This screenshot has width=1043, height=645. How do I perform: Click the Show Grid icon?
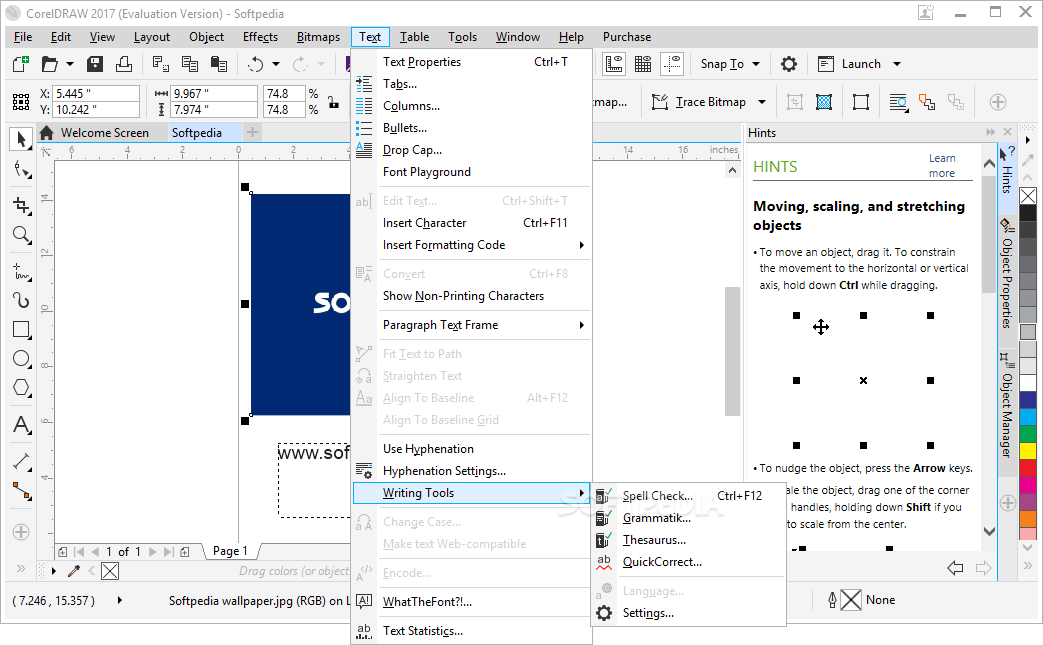643,64
